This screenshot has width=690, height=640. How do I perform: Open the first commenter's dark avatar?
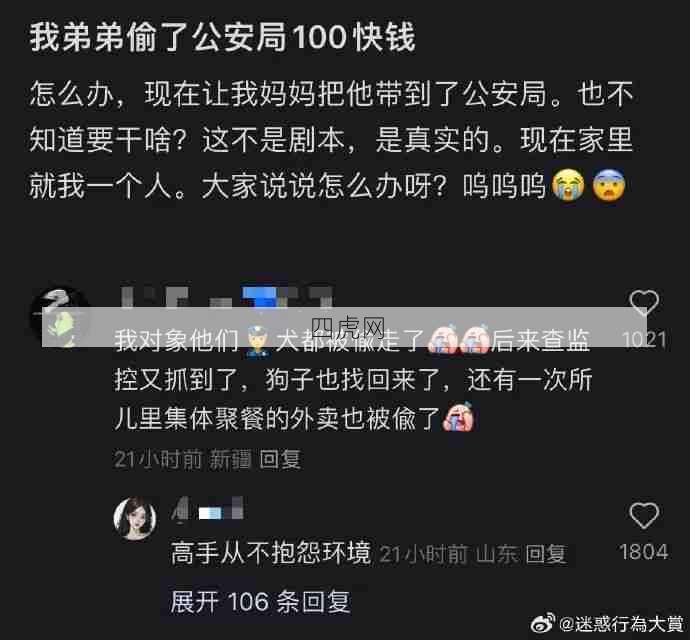[59, 318]
